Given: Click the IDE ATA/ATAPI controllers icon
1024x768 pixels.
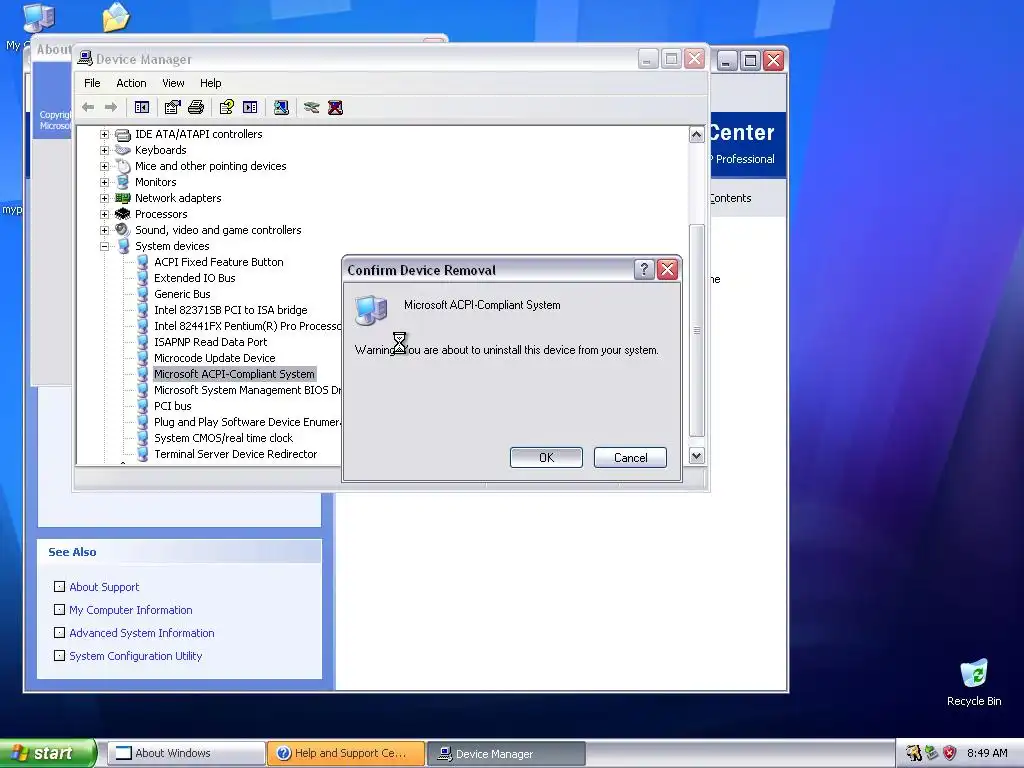Looking at the screenshot, I should pos(123,135).
